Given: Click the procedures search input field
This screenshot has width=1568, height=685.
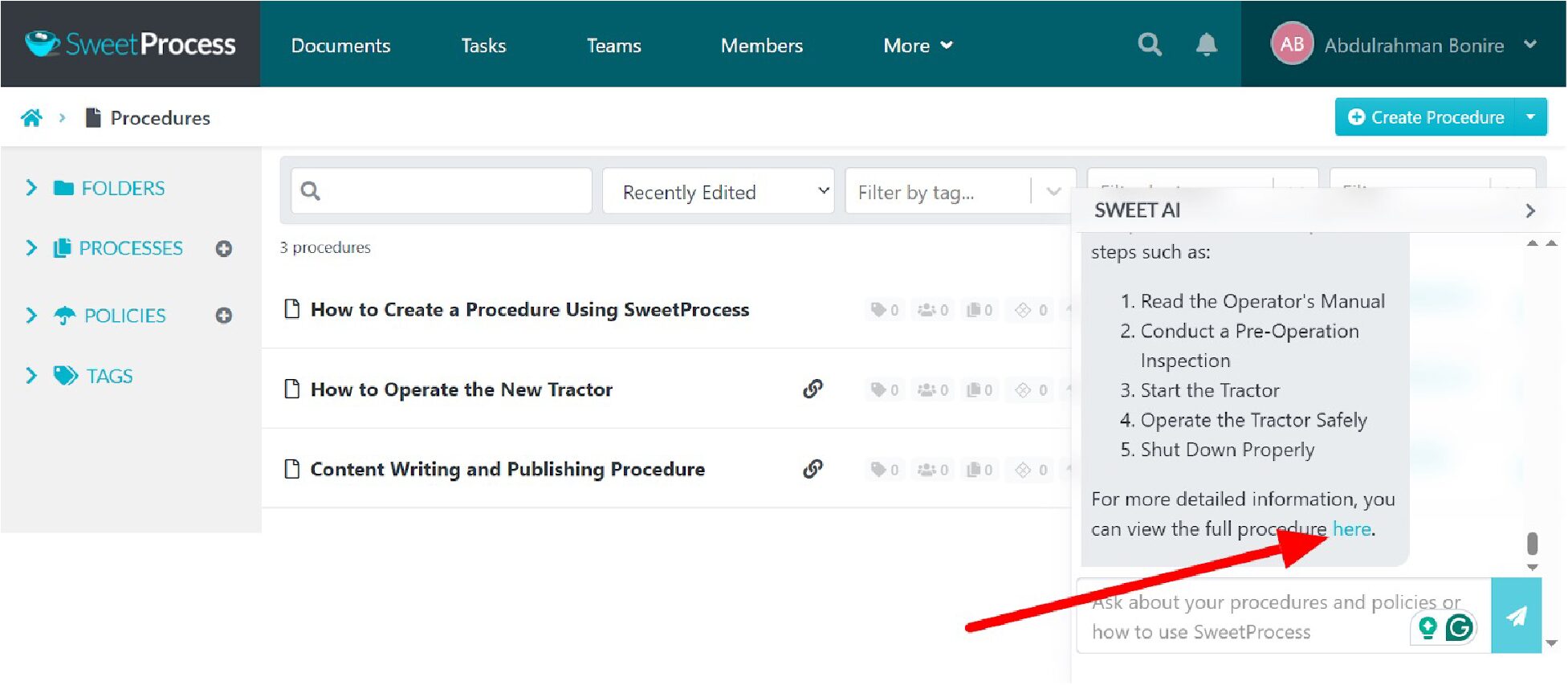Looking at the screenshot, I should (x=442, y=191).
